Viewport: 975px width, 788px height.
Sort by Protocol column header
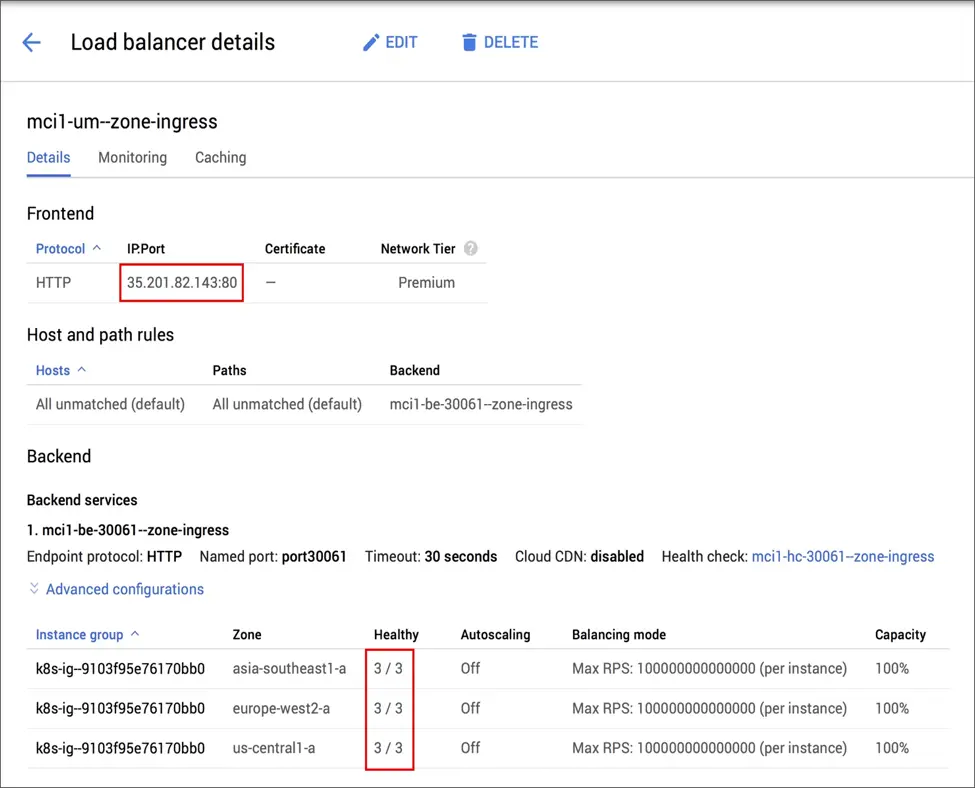pos(68,249)
